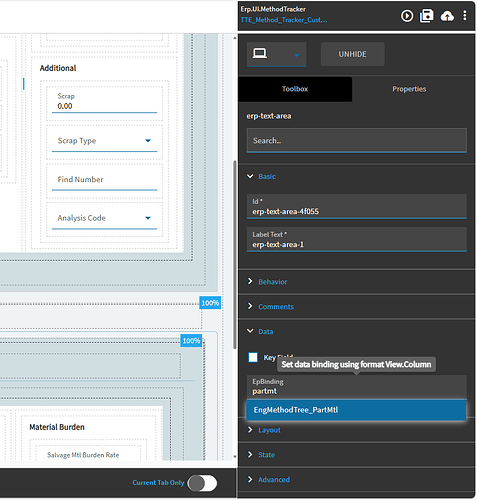Viewport: 477px width, 500px height.
Task: Open the three-dot overflow menu
Action: pos(465,15)
